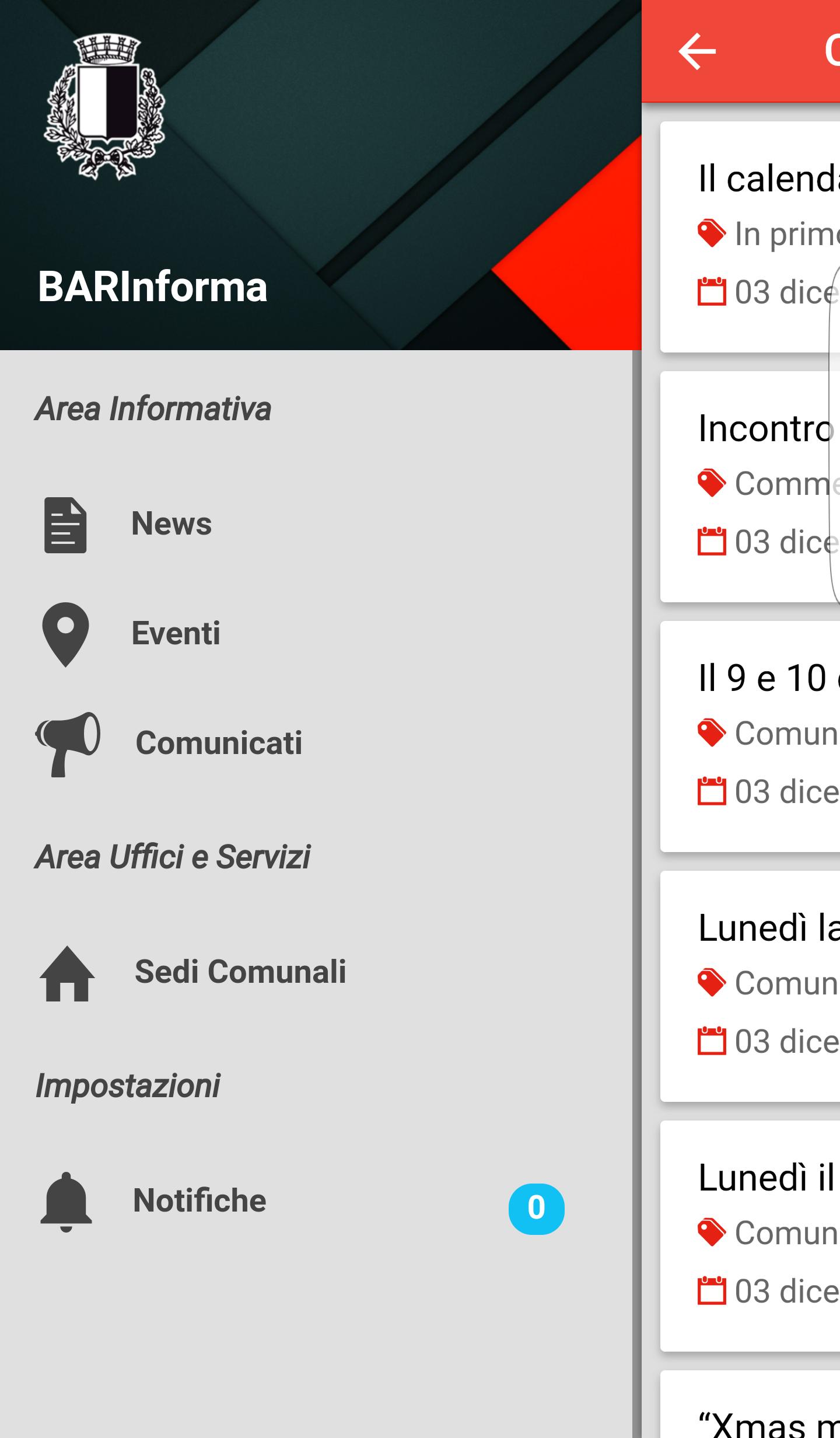Open the 'Il 9 e 10' news card
Image resolution: width=840 pixels, height=1438 pixels.
750,737
